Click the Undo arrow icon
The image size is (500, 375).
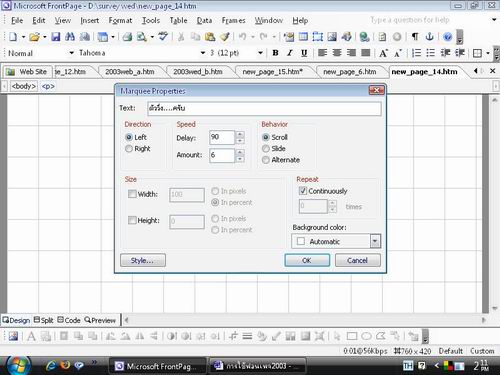pos(243,37)
